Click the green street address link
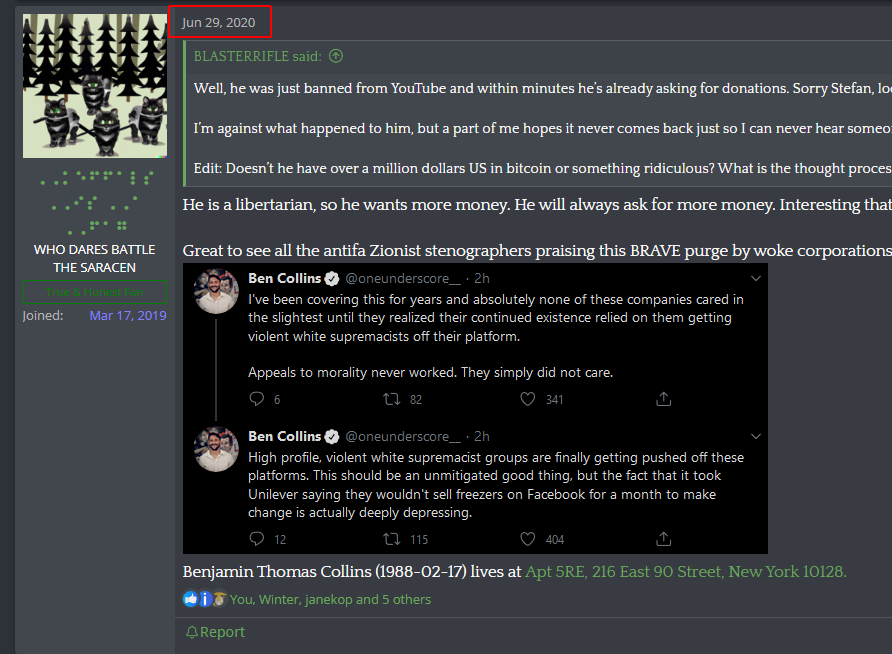The width and height of the screenshot is (892, 654). tap(685, 572)
